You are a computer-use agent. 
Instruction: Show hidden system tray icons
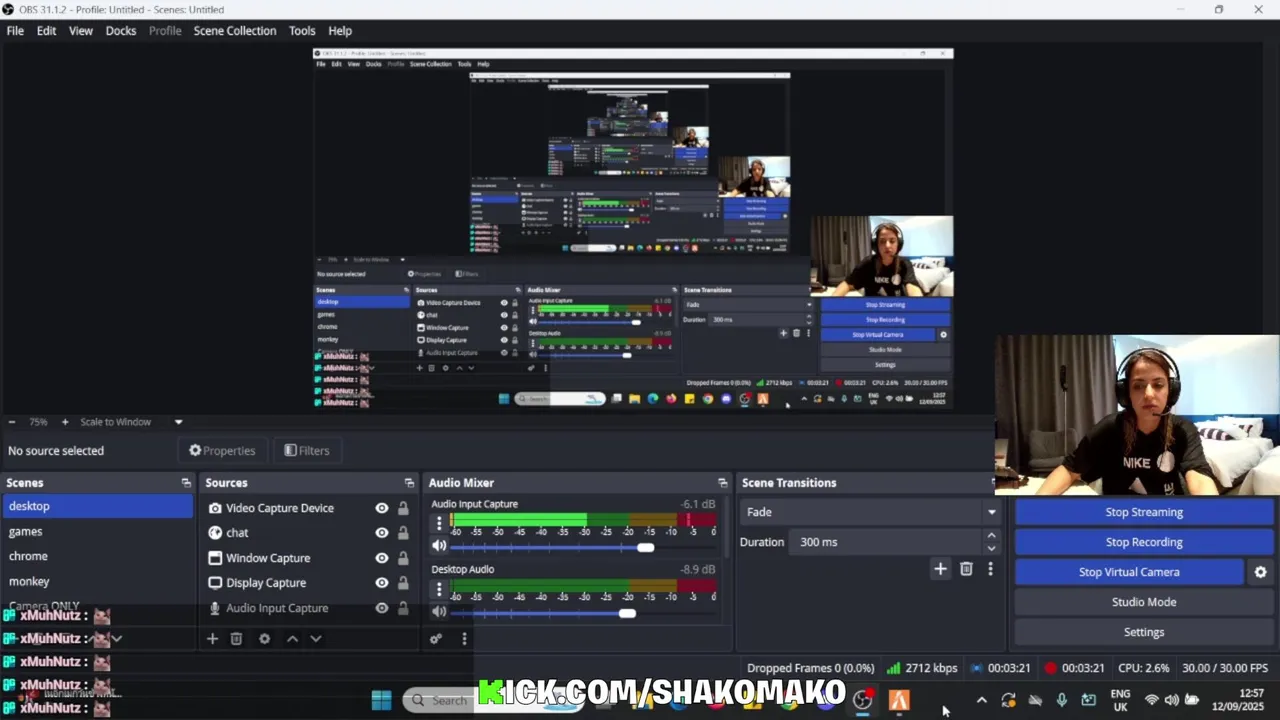981,700
